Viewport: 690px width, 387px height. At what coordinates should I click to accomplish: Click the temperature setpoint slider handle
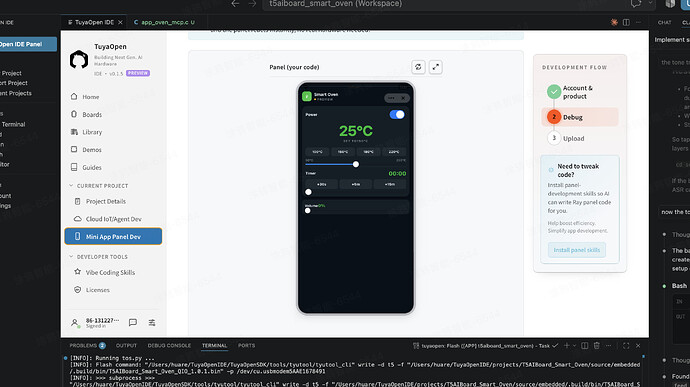[x=356, y=164]
